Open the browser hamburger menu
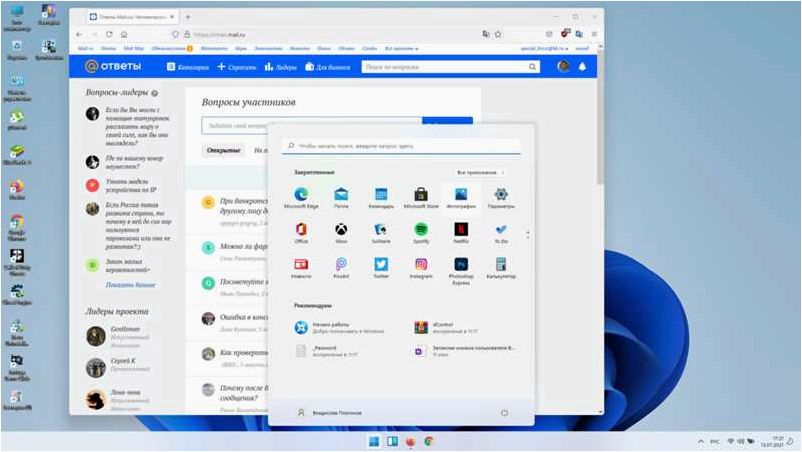The image size is (802, 452). pyautogui.click(x=594, y=34)
